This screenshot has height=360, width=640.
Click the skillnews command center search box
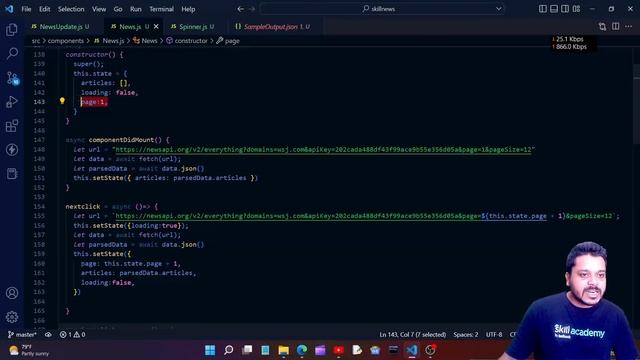[x=382, y=9]
